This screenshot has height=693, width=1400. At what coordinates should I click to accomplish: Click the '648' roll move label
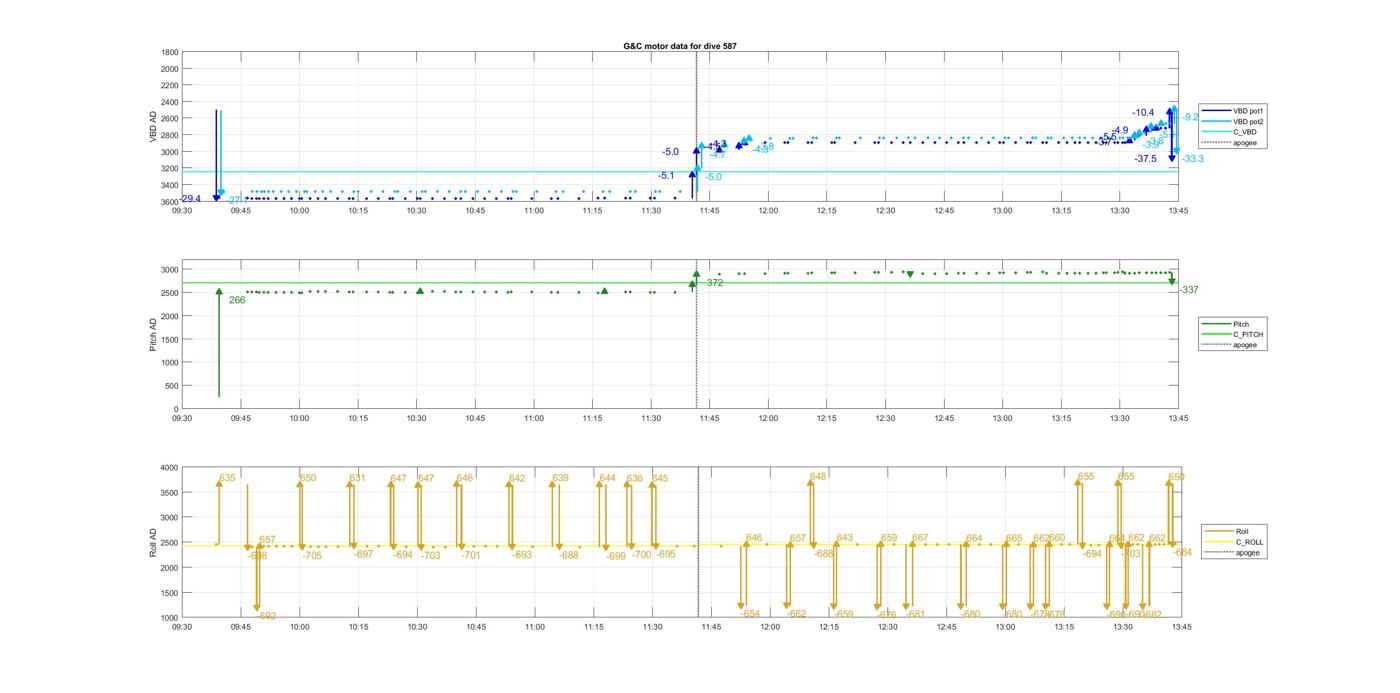pos(818,476)
